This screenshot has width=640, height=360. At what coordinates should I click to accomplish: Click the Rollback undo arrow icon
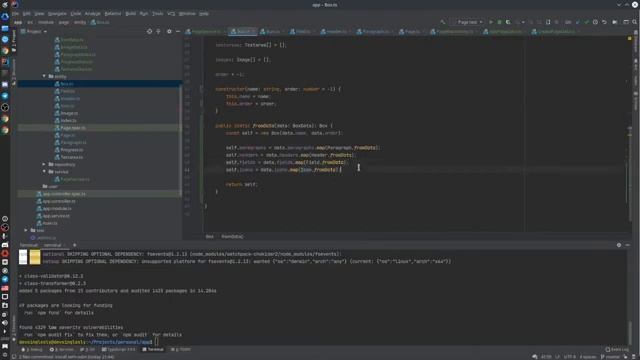point(604,22)
